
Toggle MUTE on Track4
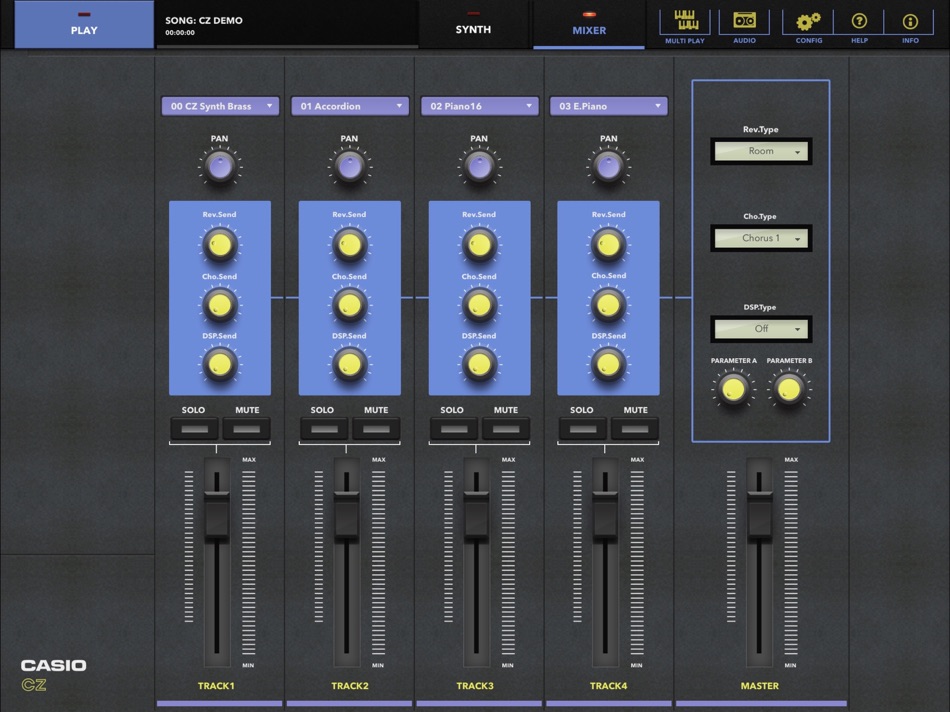[x=635, y=428]
